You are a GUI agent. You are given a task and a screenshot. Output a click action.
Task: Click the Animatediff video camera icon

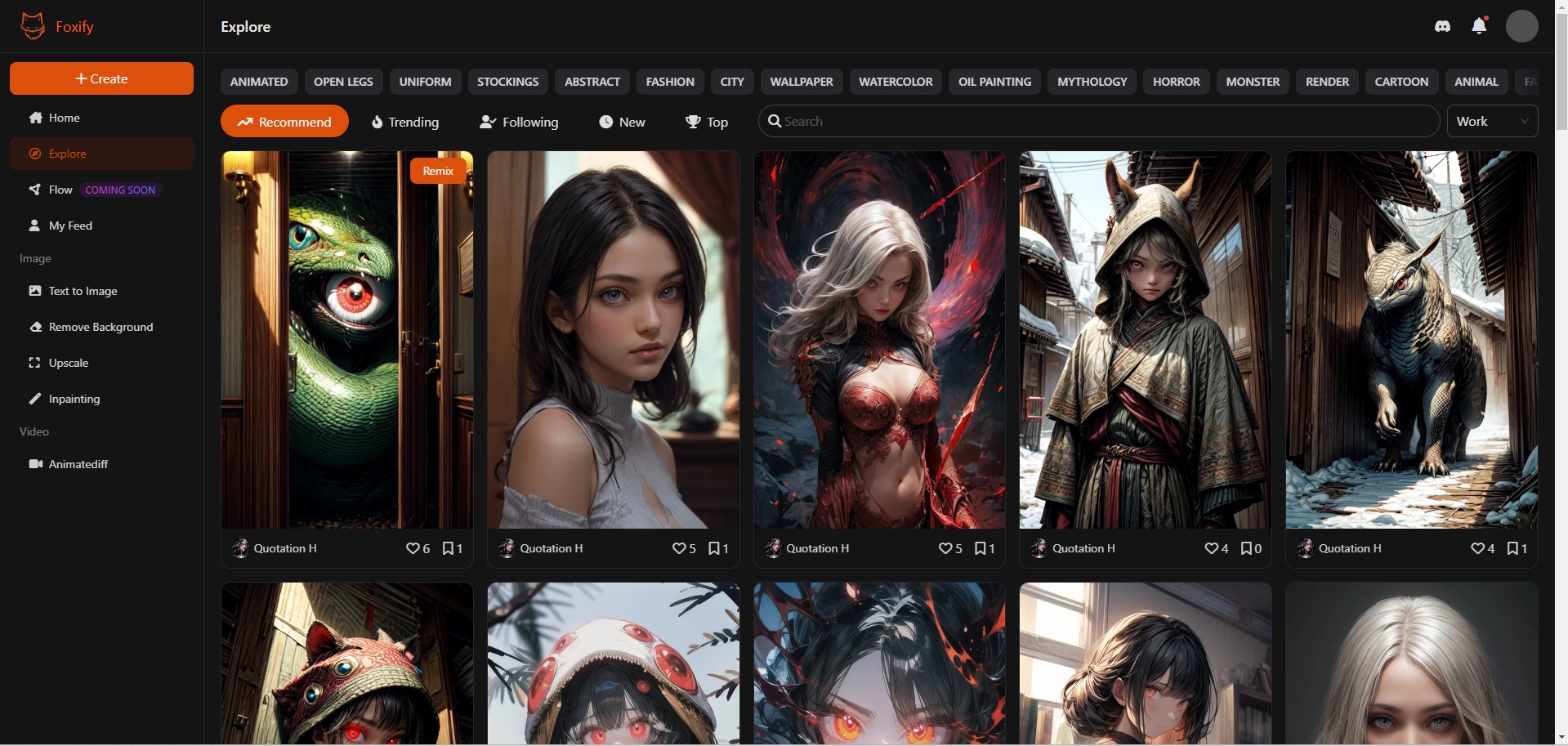pos(35,464)
